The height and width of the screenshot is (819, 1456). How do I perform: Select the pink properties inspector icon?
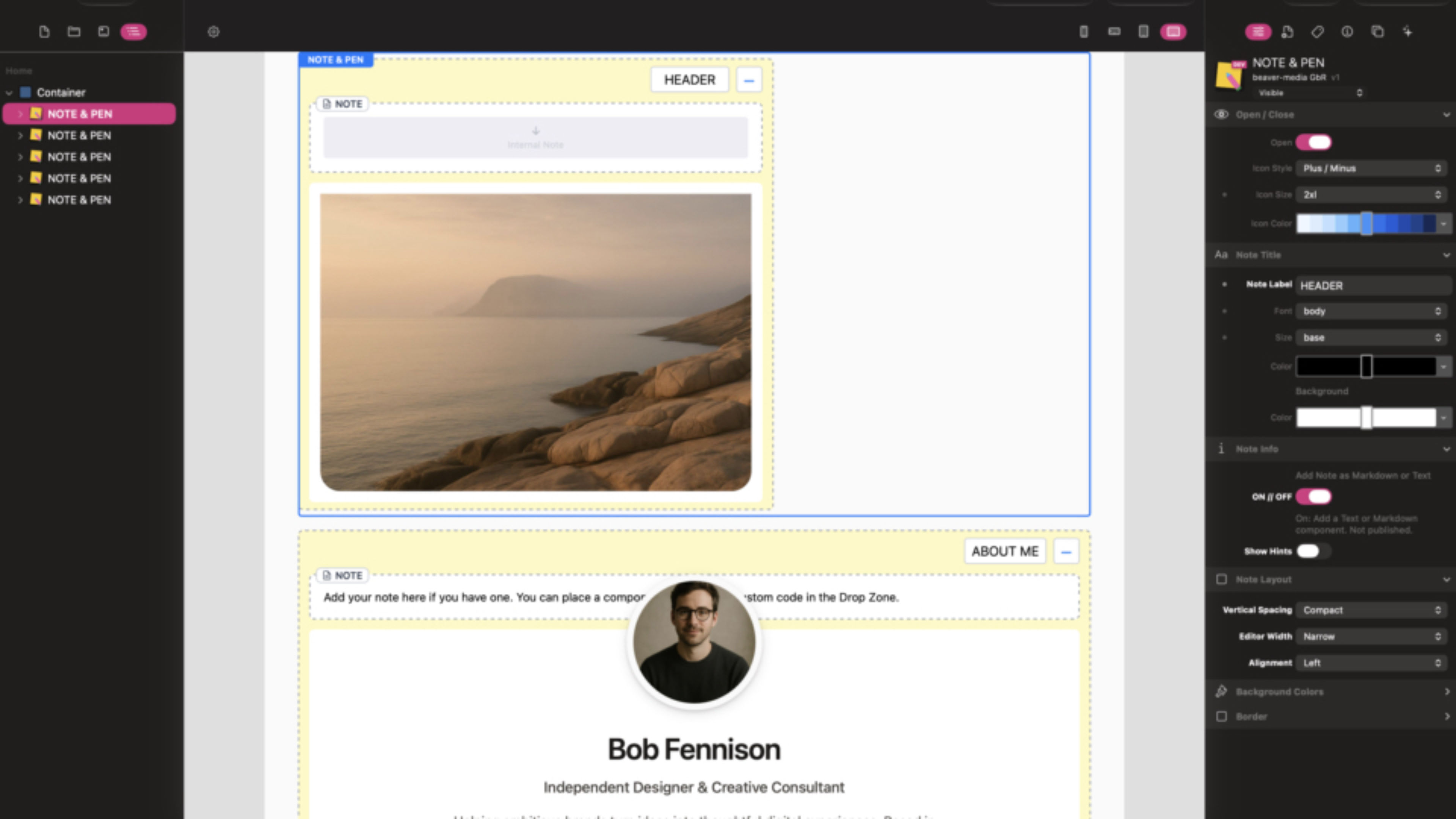1258,31
